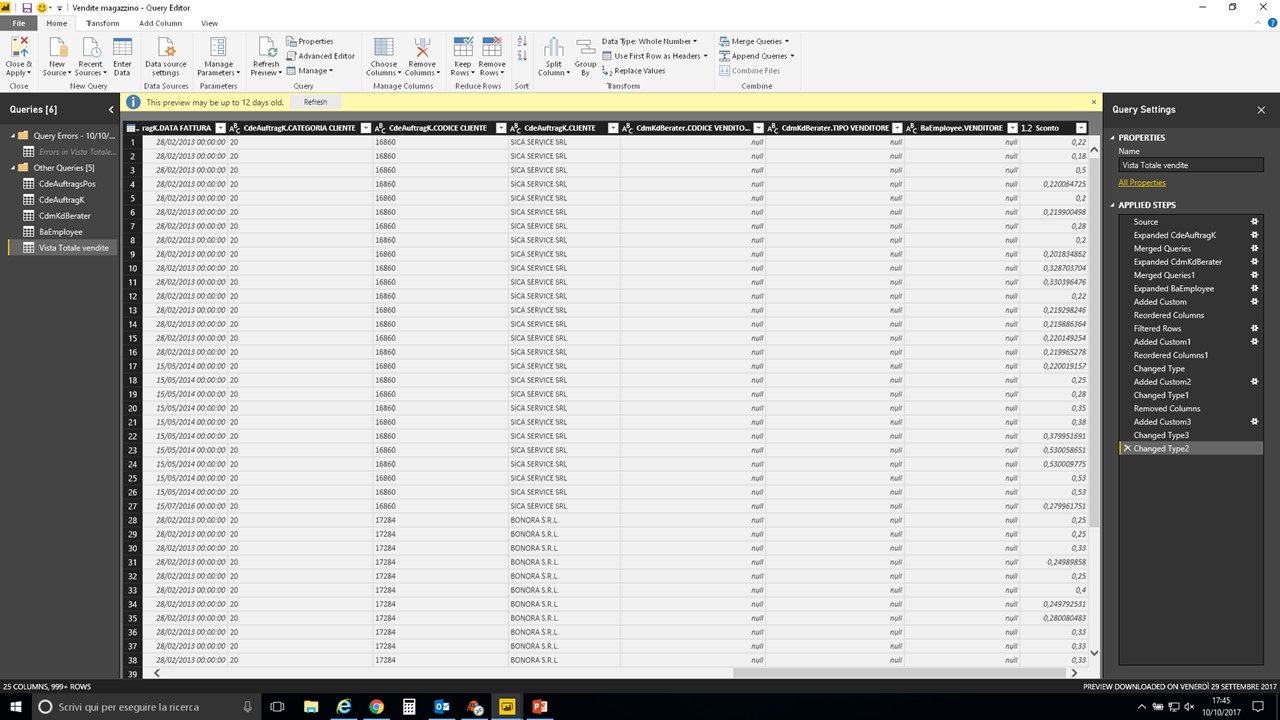
Task: Open filter dropdown for Sconto column
Action: (x=1080, y=128)
